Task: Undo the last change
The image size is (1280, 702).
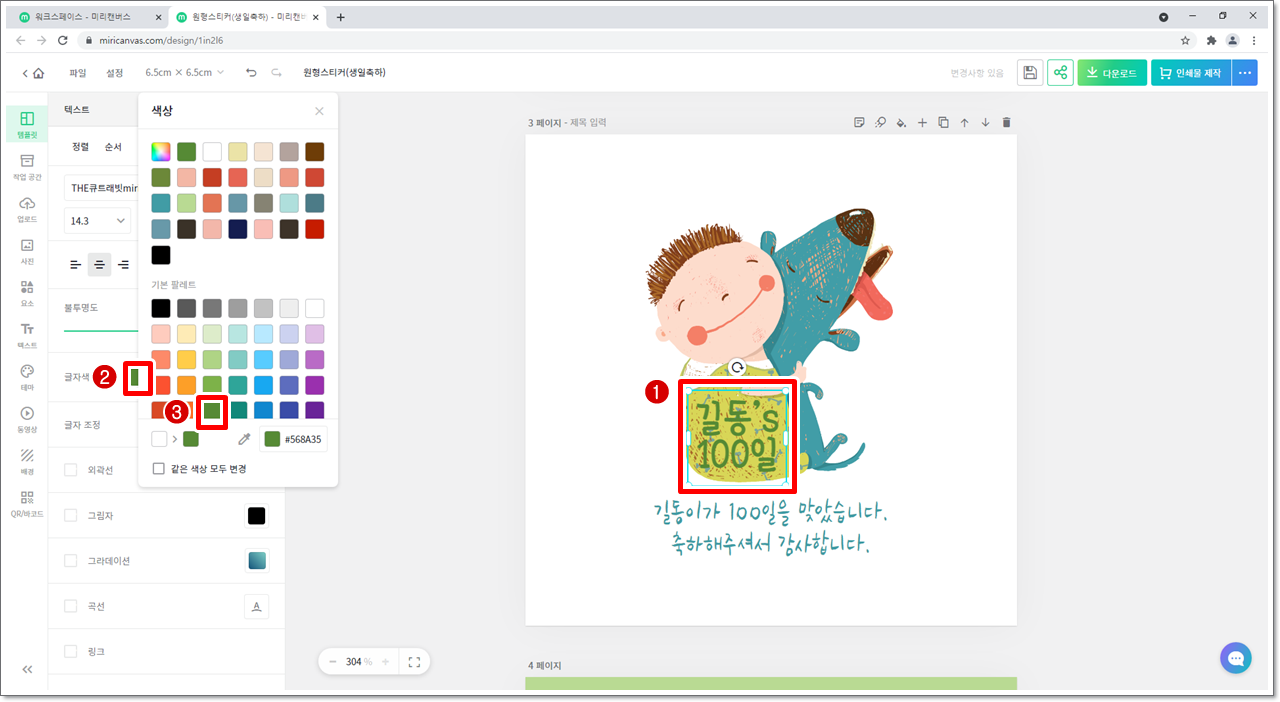Action: (251, 73)
